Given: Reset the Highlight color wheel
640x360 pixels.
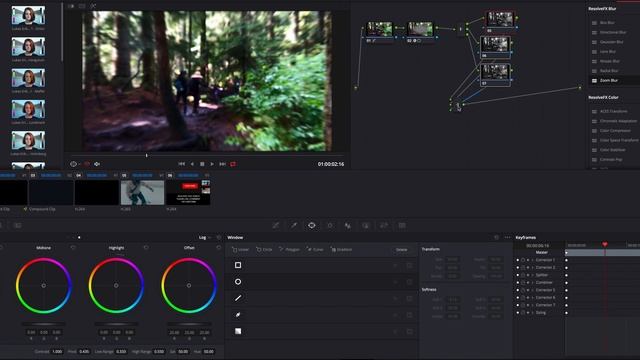Looking at the screenshot, I should [x=146, y=248].
